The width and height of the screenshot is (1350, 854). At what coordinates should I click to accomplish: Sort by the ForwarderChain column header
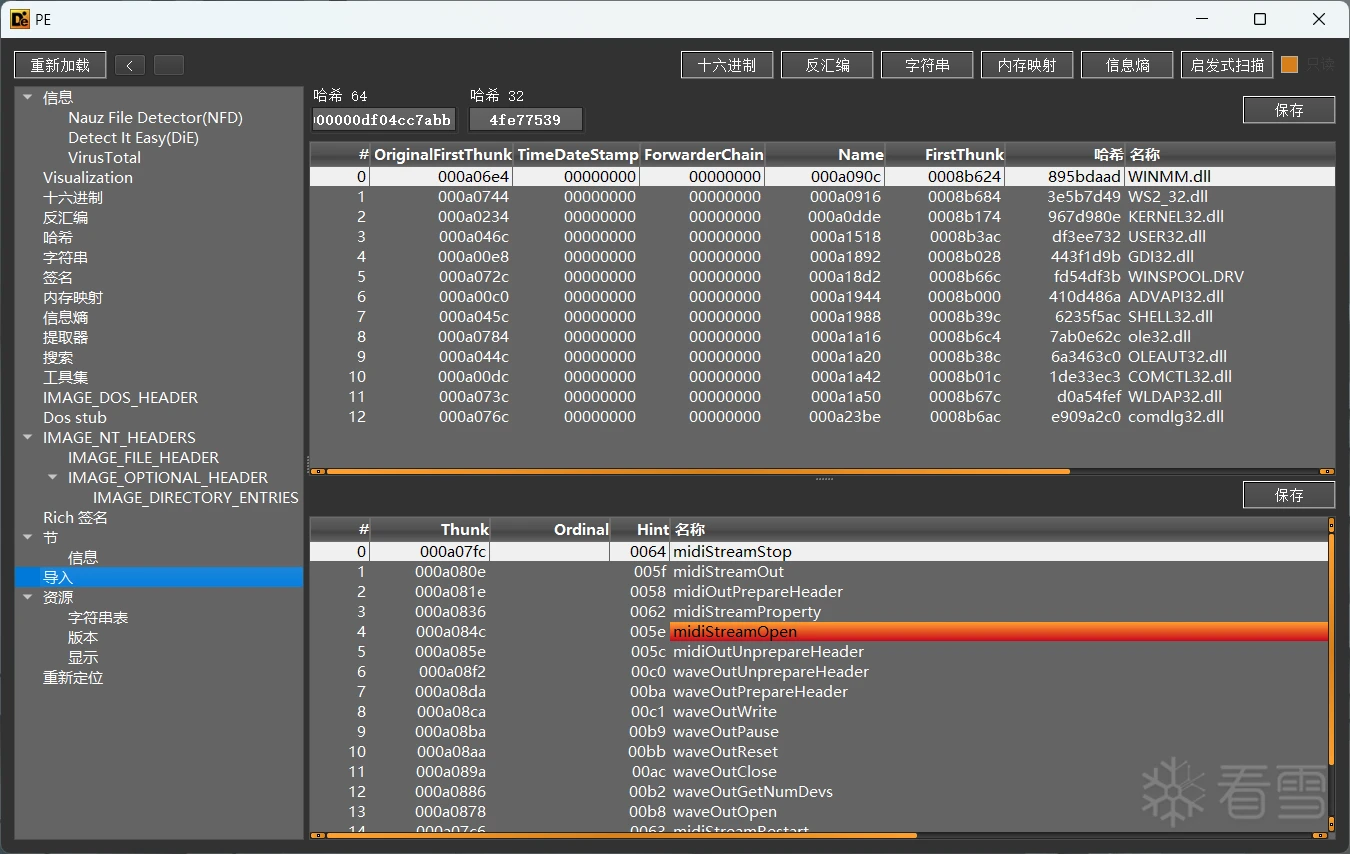pos(703,154)
